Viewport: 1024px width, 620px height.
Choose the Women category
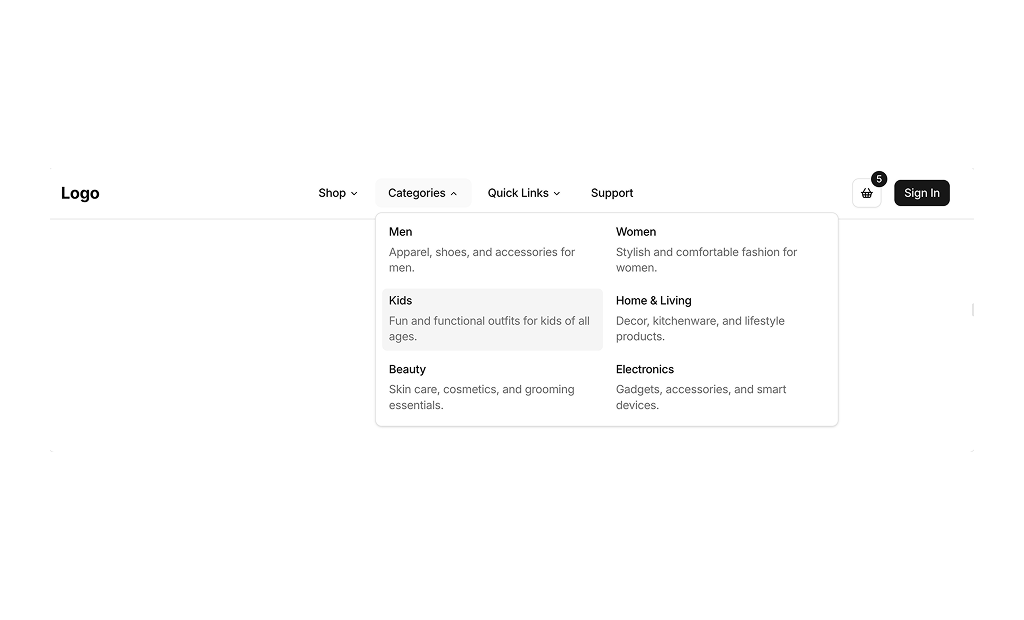(x=636, y=232)
